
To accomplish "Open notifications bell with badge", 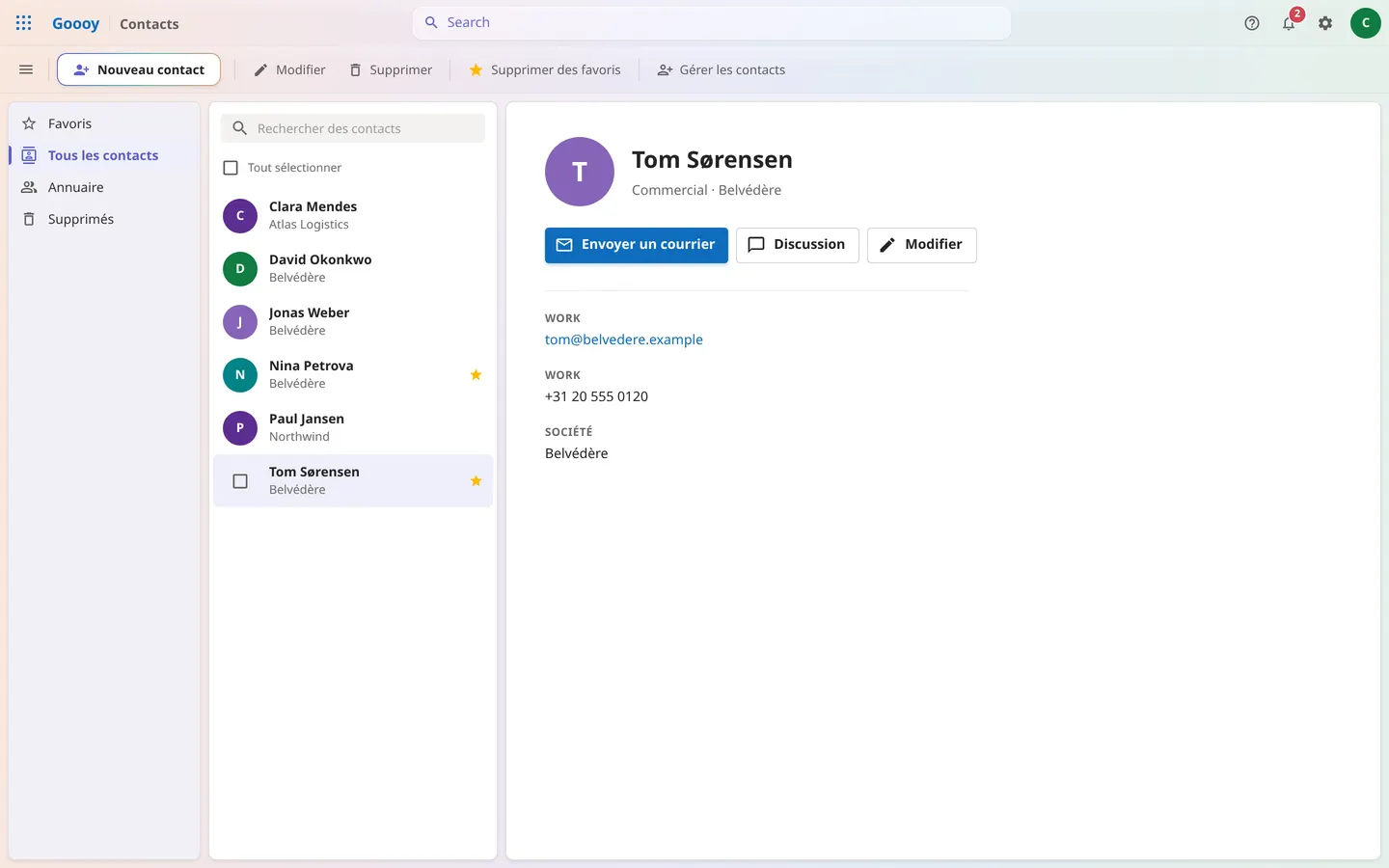I will pos(1290,22).
